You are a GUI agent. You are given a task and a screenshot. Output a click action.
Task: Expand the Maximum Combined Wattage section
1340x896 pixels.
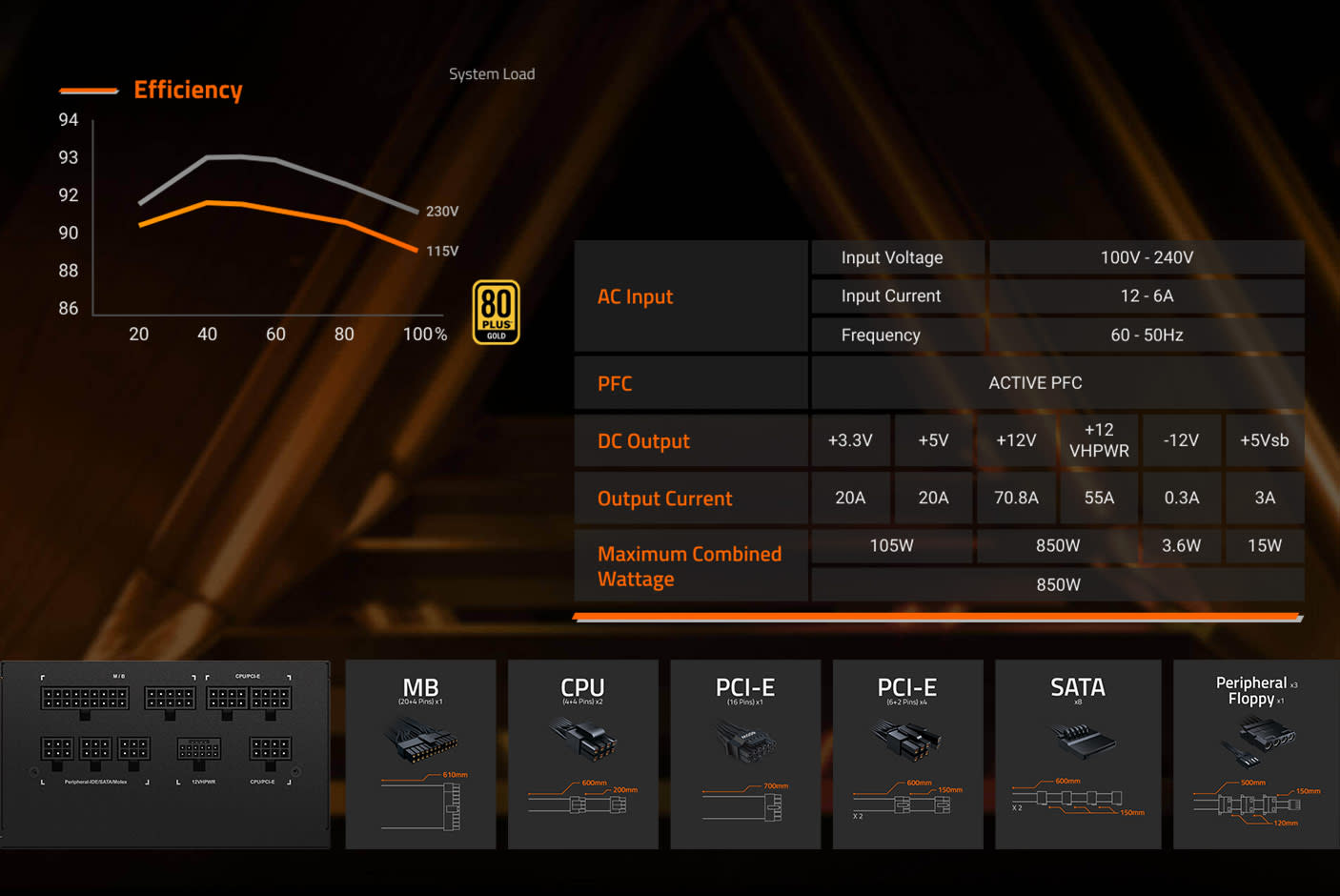[689, 566]
